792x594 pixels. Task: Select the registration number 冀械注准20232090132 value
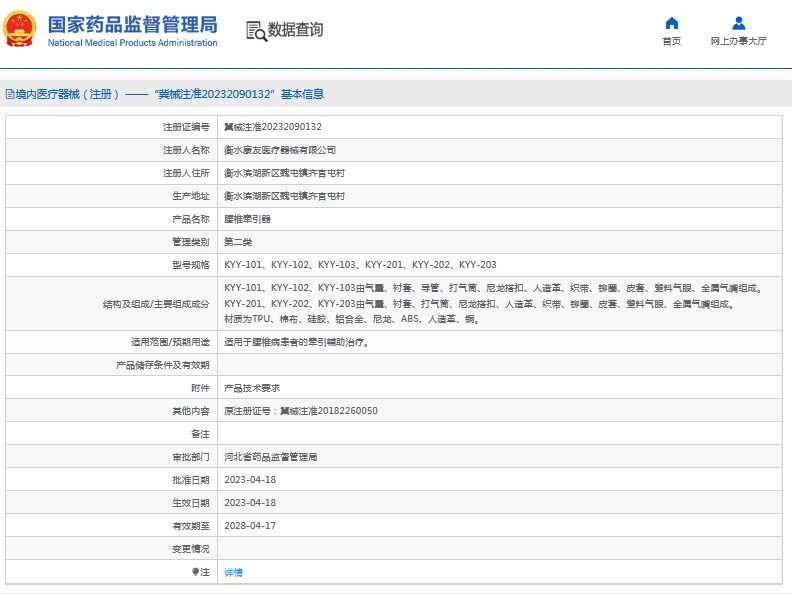click(x=273, y=127)
